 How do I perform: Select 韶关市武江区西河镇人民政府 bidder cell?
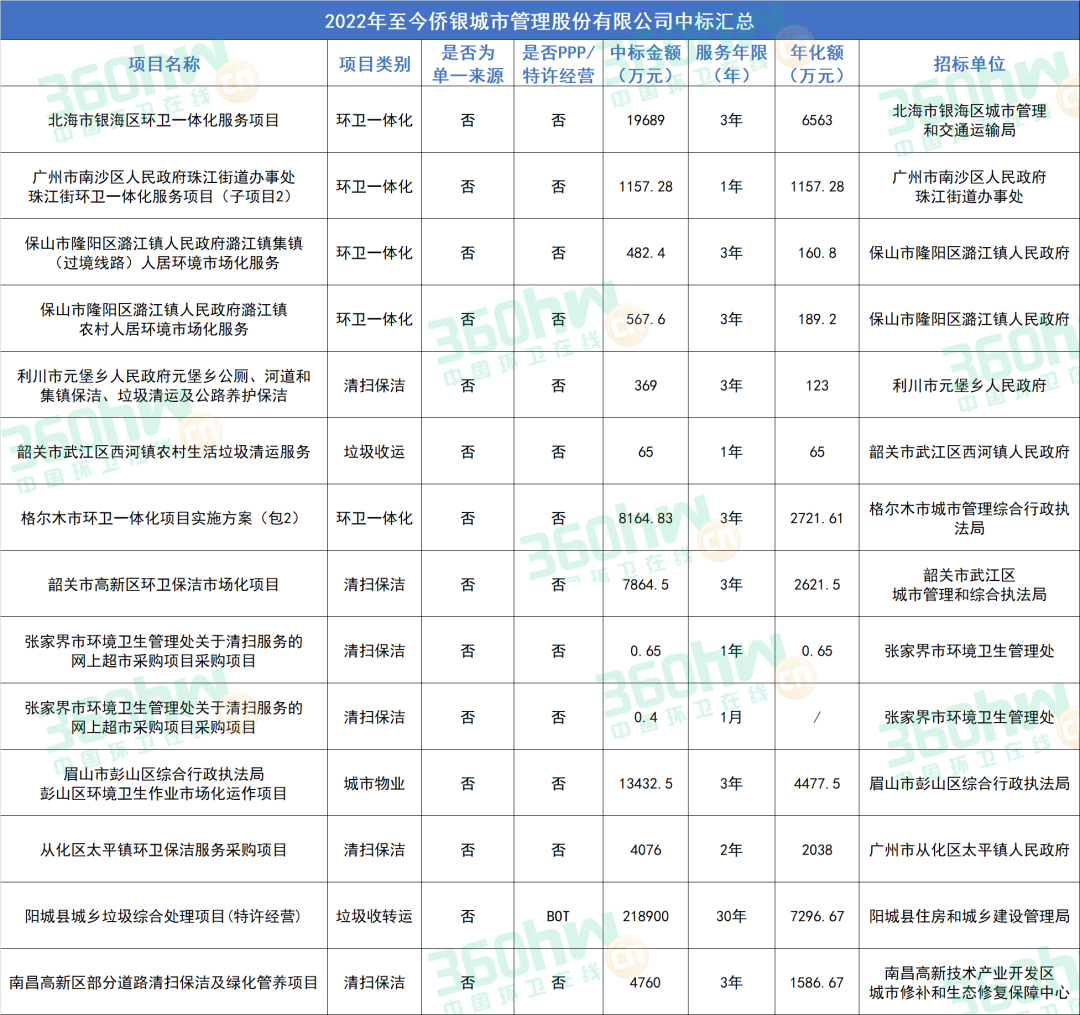(x=969, y=452)
